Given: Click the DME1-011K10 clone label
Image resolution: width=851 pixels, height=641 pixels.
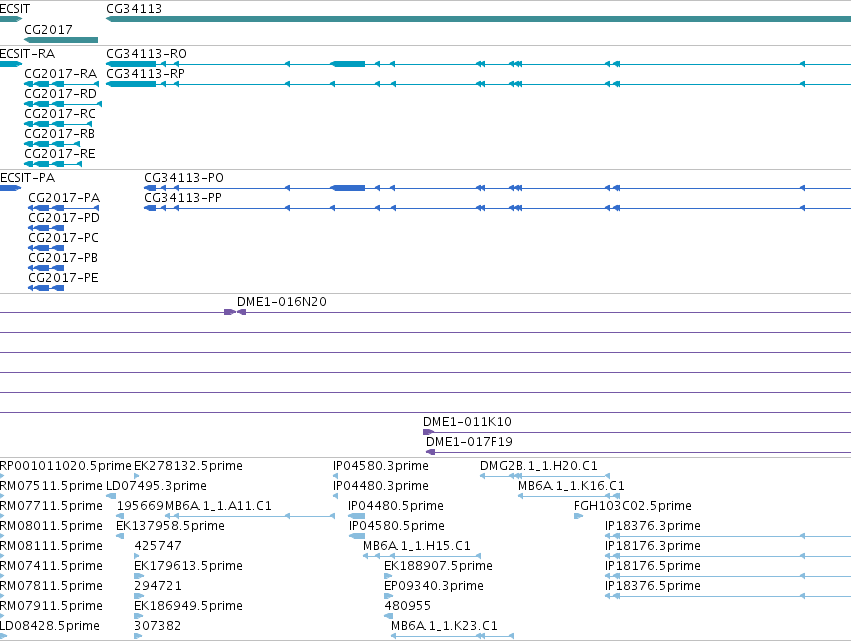Looking at the screenshot, I should (x=467, y=422).
